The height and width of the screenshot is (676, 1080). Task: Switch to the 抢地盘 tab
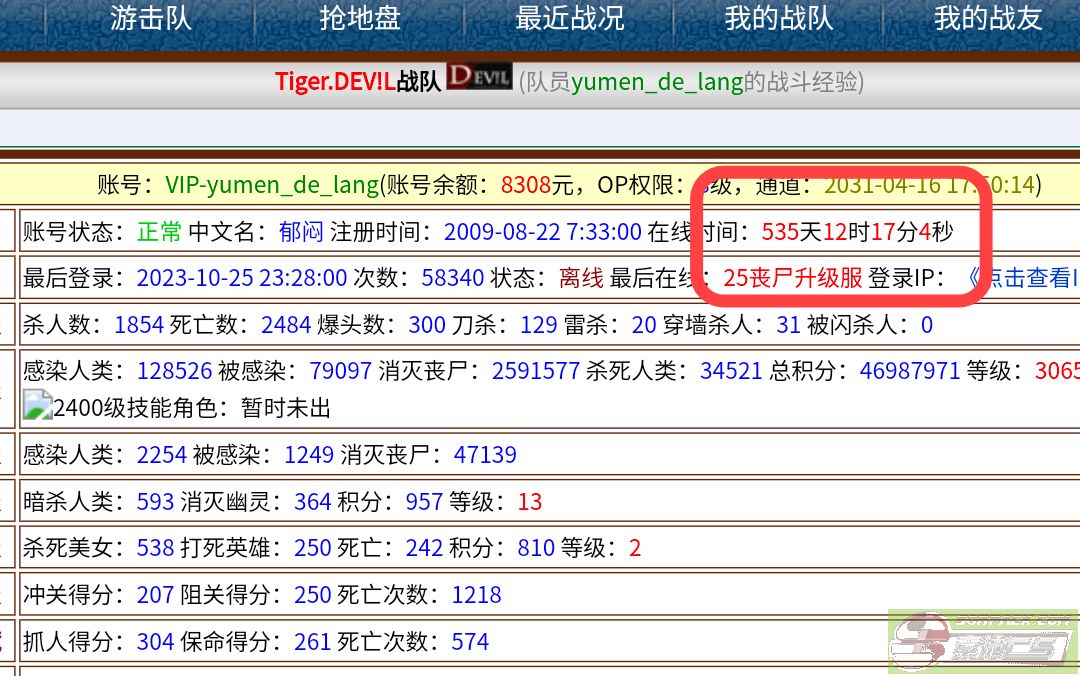pyautogui.click(x=360, y=19)
